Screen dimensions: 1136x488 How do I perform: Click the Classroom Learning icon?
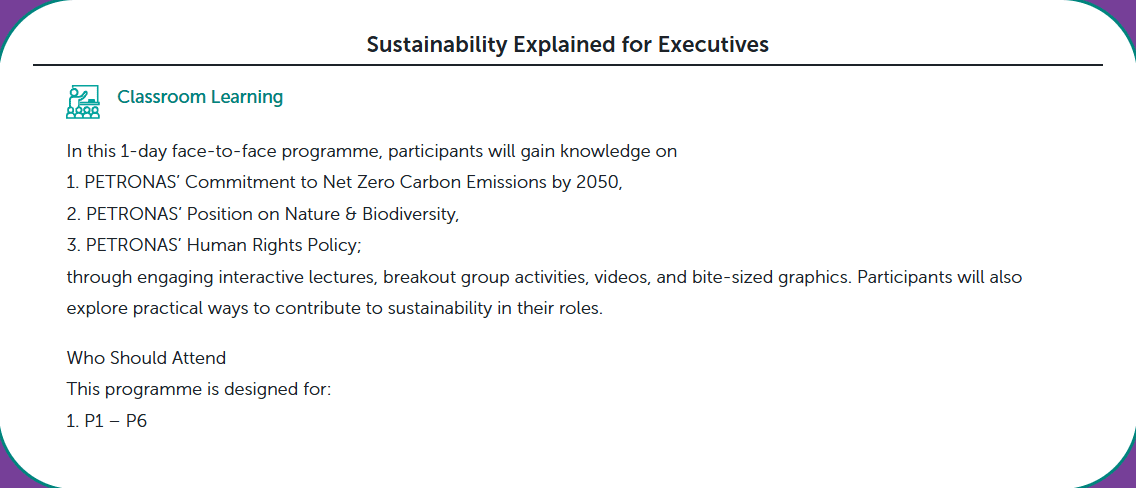point(83,101)
